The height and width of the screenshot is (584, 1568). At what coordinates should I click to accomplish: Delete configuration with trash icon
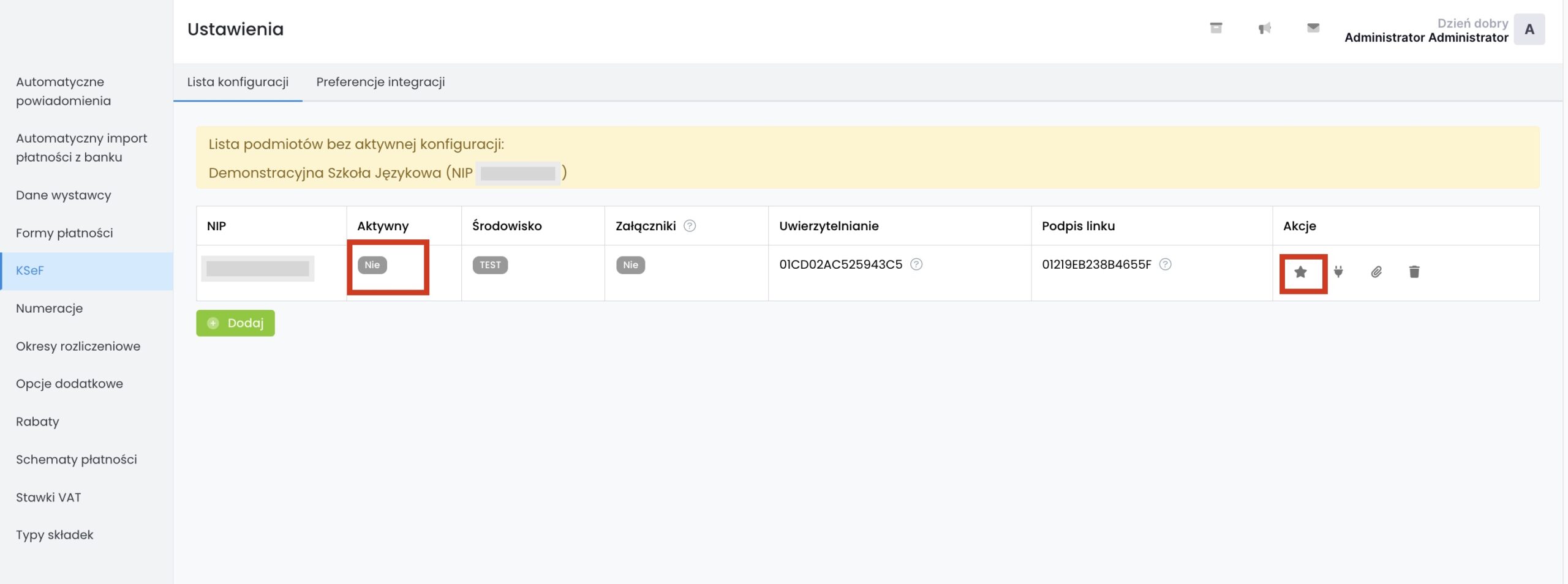(x=1414, y=272)
